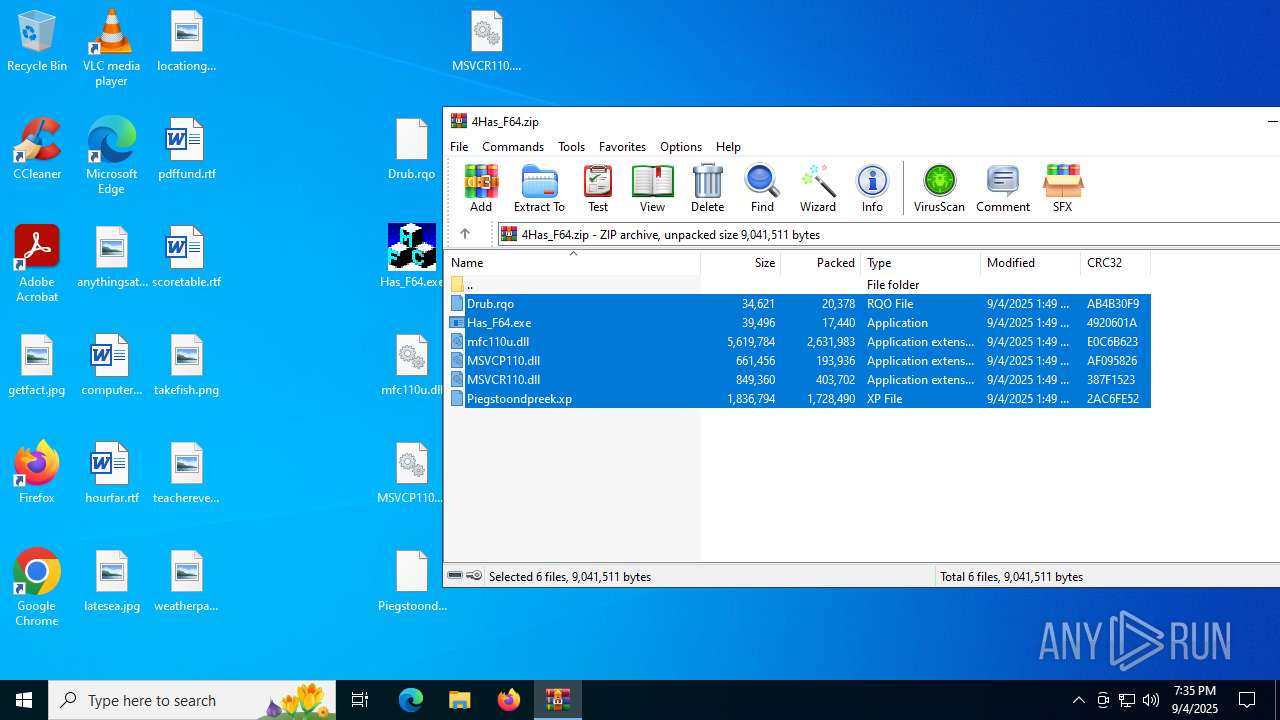Click the archive path address field
The image size is (1280, 720).
click(889, 234)
